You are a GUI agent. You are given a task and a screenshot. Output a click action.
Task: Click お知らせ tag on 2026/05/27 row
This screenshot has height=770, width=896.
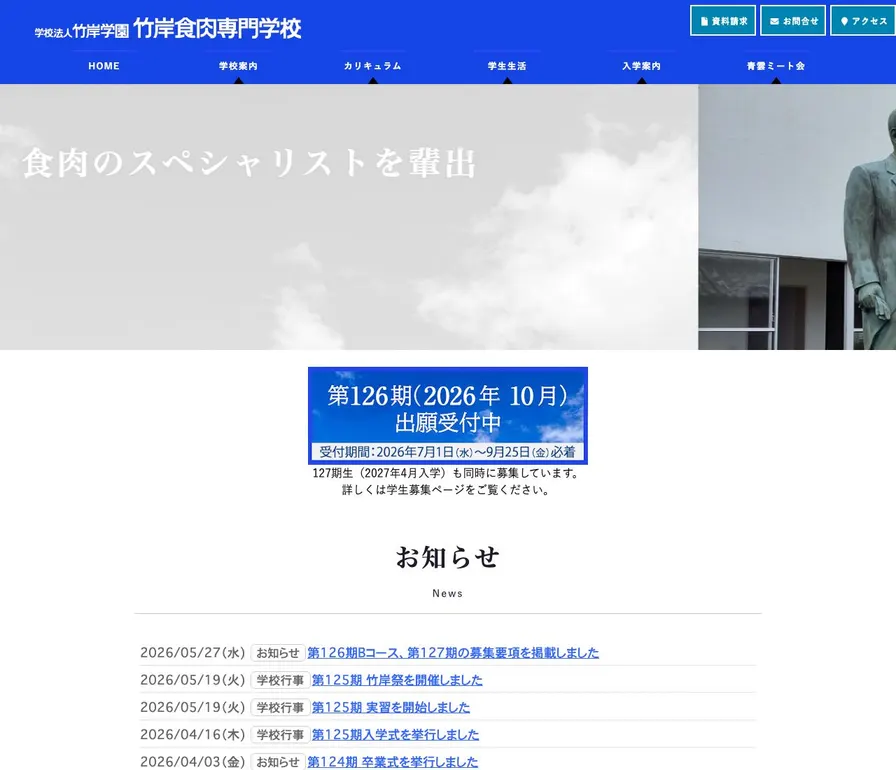pos(278,652)
